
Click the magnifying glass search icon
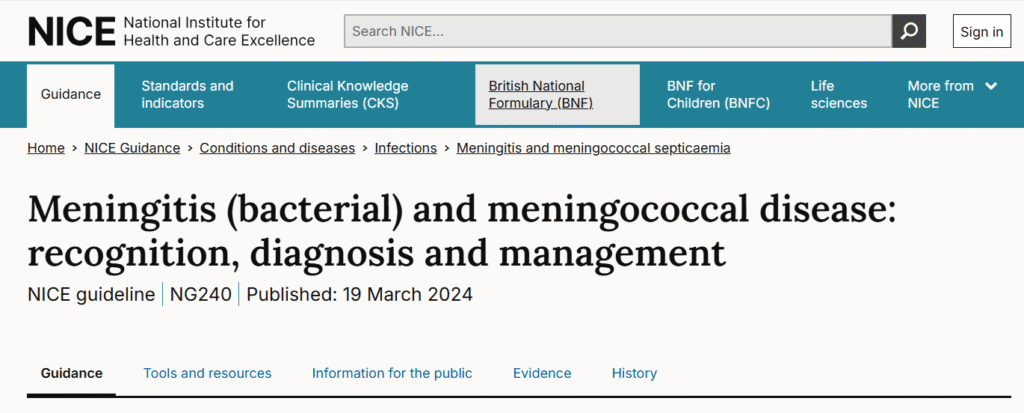coord(908,31)
